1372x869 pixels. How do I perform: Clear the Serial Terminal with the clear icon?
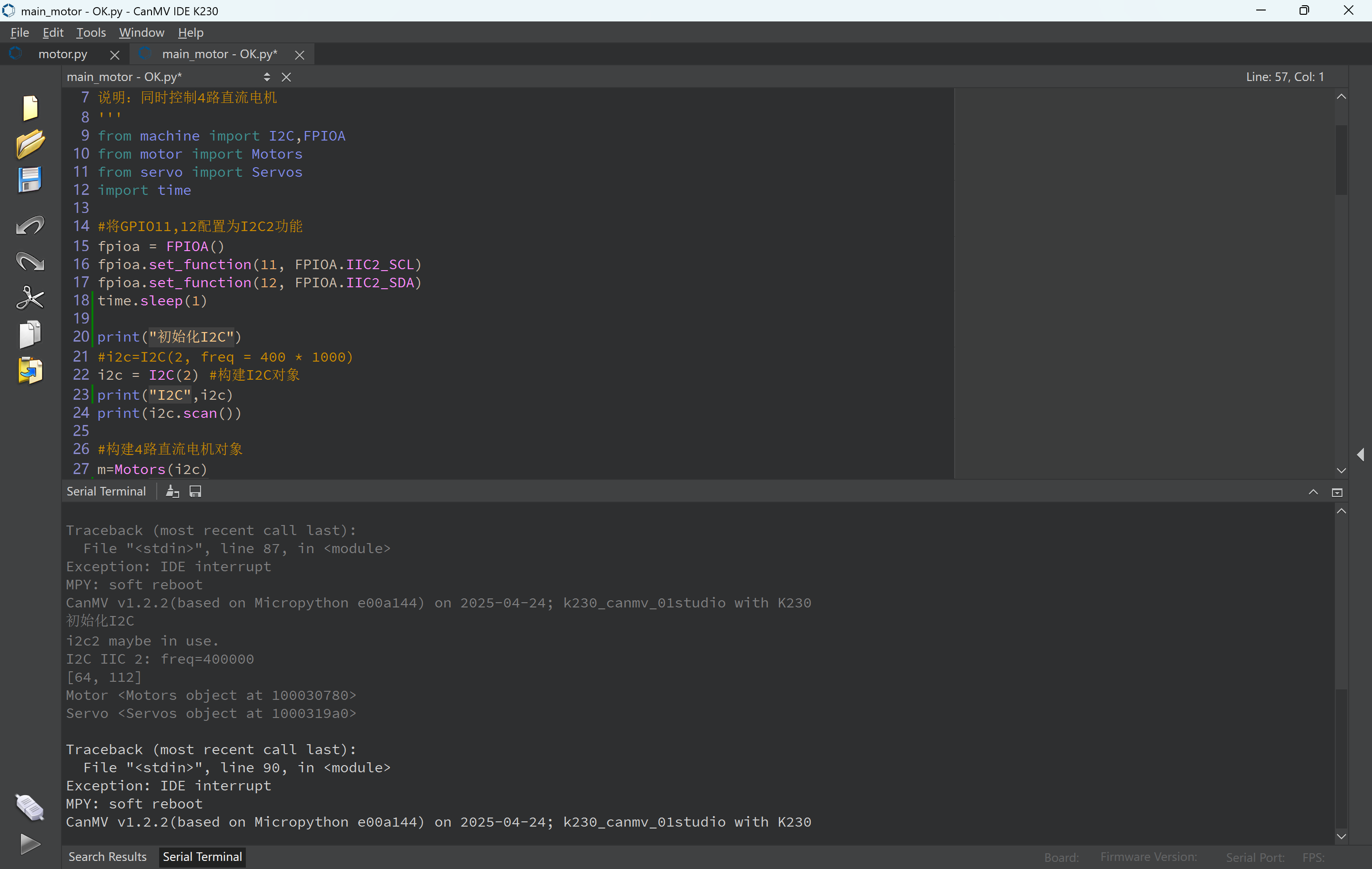coord(172,492)
